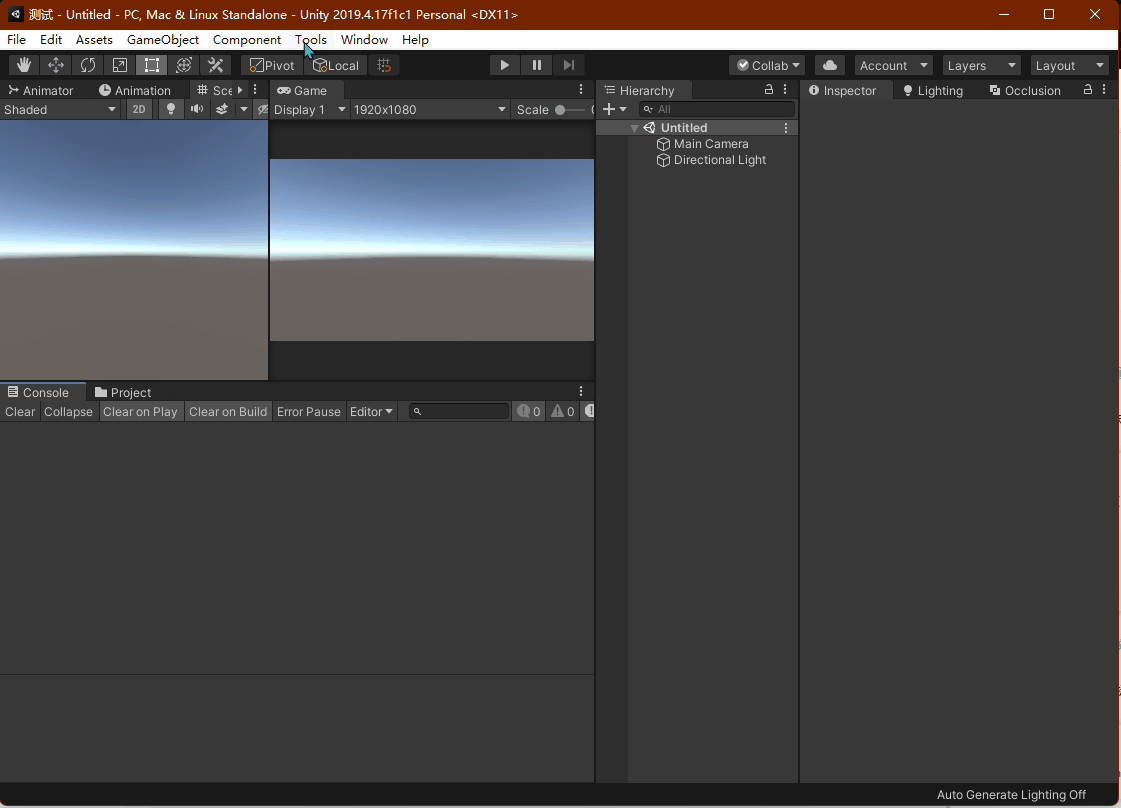Open Hierarchy panel options menu
This screenshot has height=808, width=1121.
point(785,89)
